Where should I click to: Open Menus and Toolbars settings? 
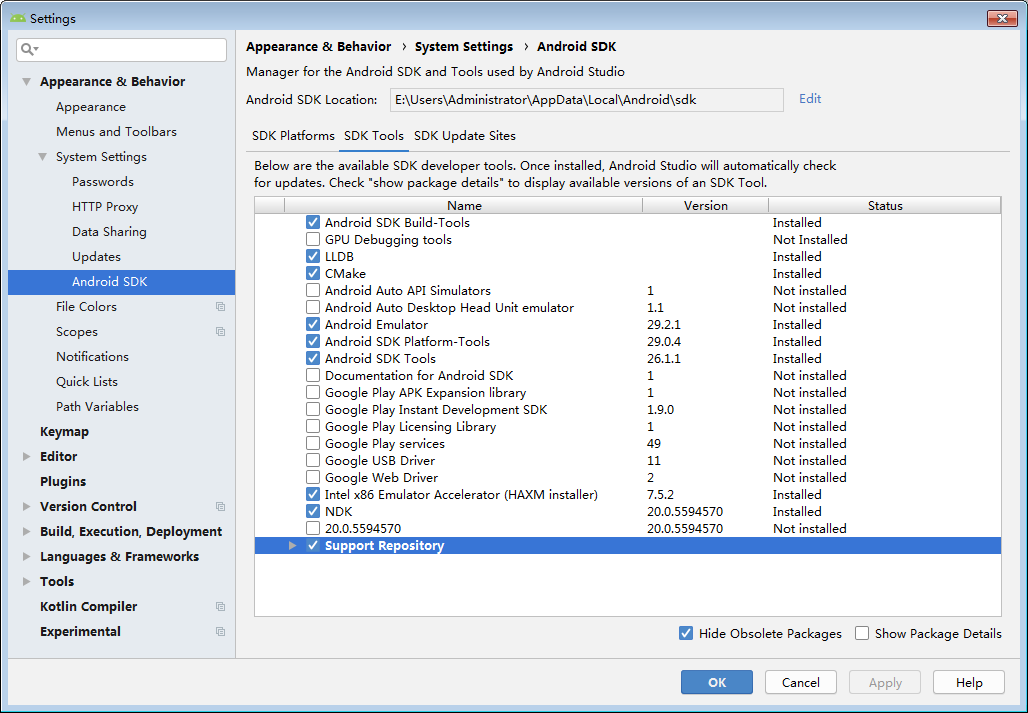(x=116, y=132)
